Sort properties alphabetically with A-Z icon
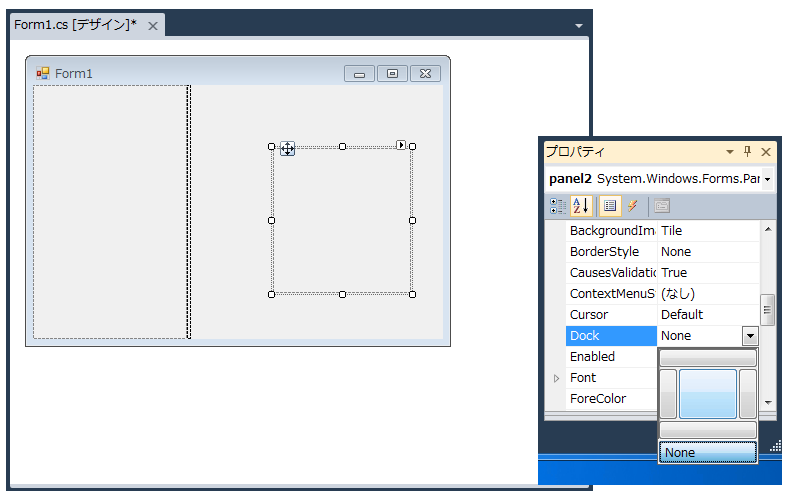Image resolution: width=800 pixels, height=500 pixels. point(581,206)
